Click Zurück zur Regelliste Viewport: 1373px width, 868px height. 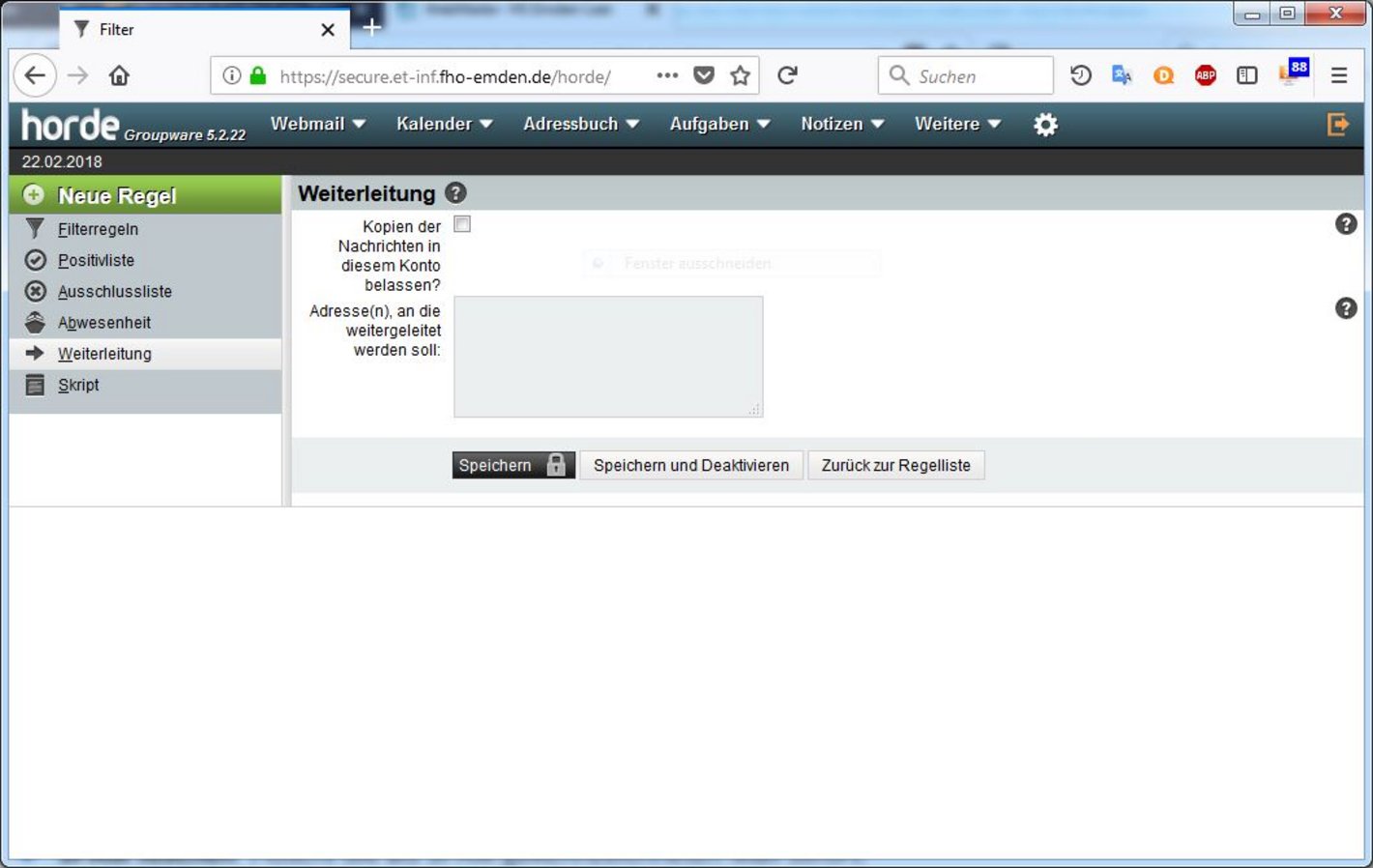coord(896,465)
